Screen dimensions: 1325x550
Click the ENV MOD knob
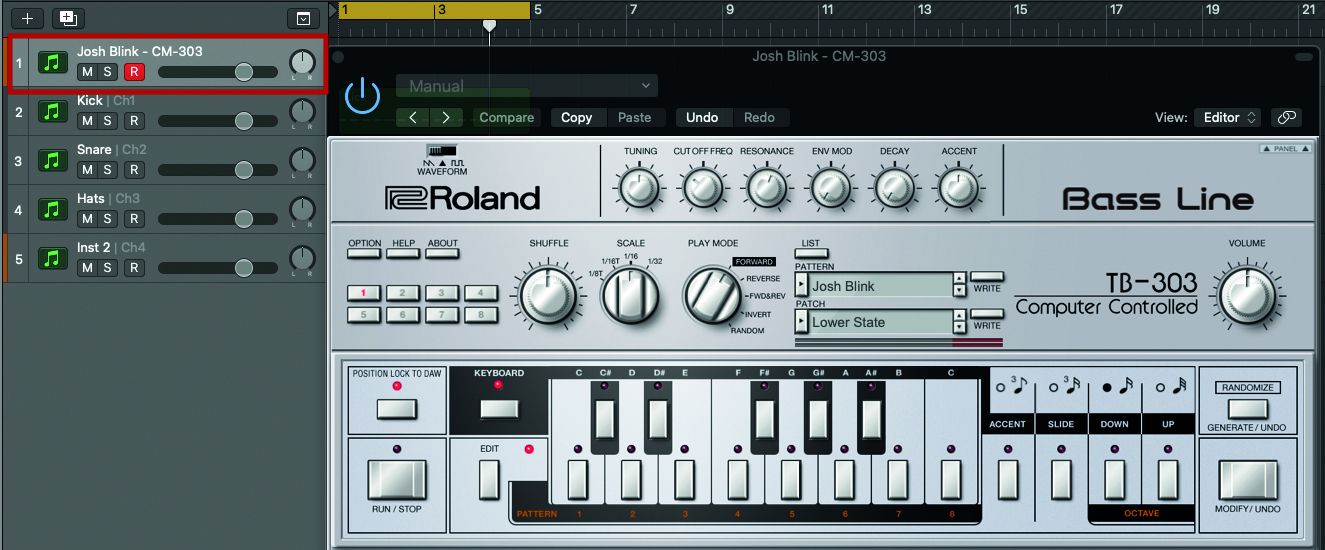[x=831, y=186]
